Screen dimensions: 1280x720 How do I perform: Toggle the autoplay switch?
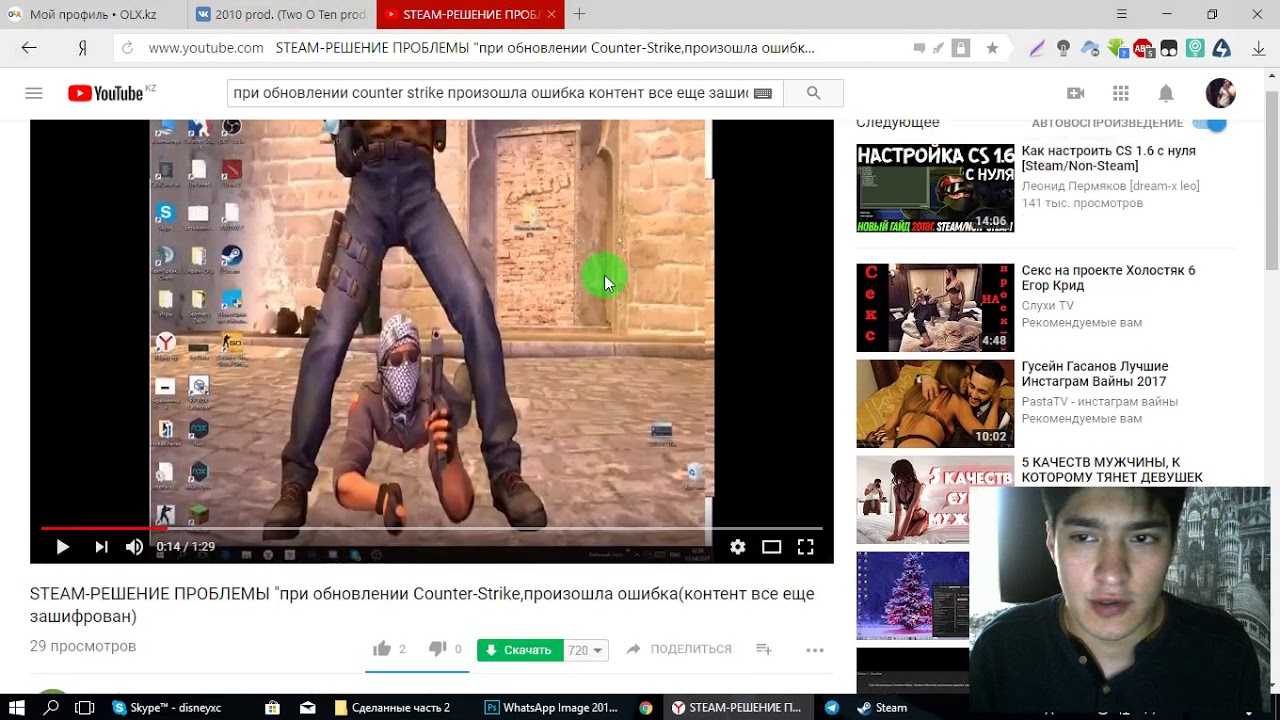tap(1211, 123)
